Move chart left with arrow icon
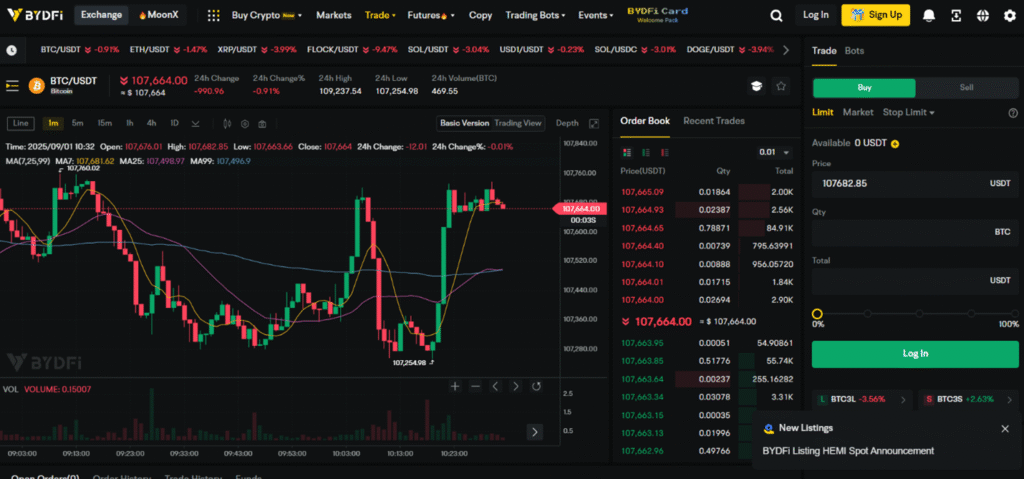Screen dimensions: 1024x479 [495, 386]
